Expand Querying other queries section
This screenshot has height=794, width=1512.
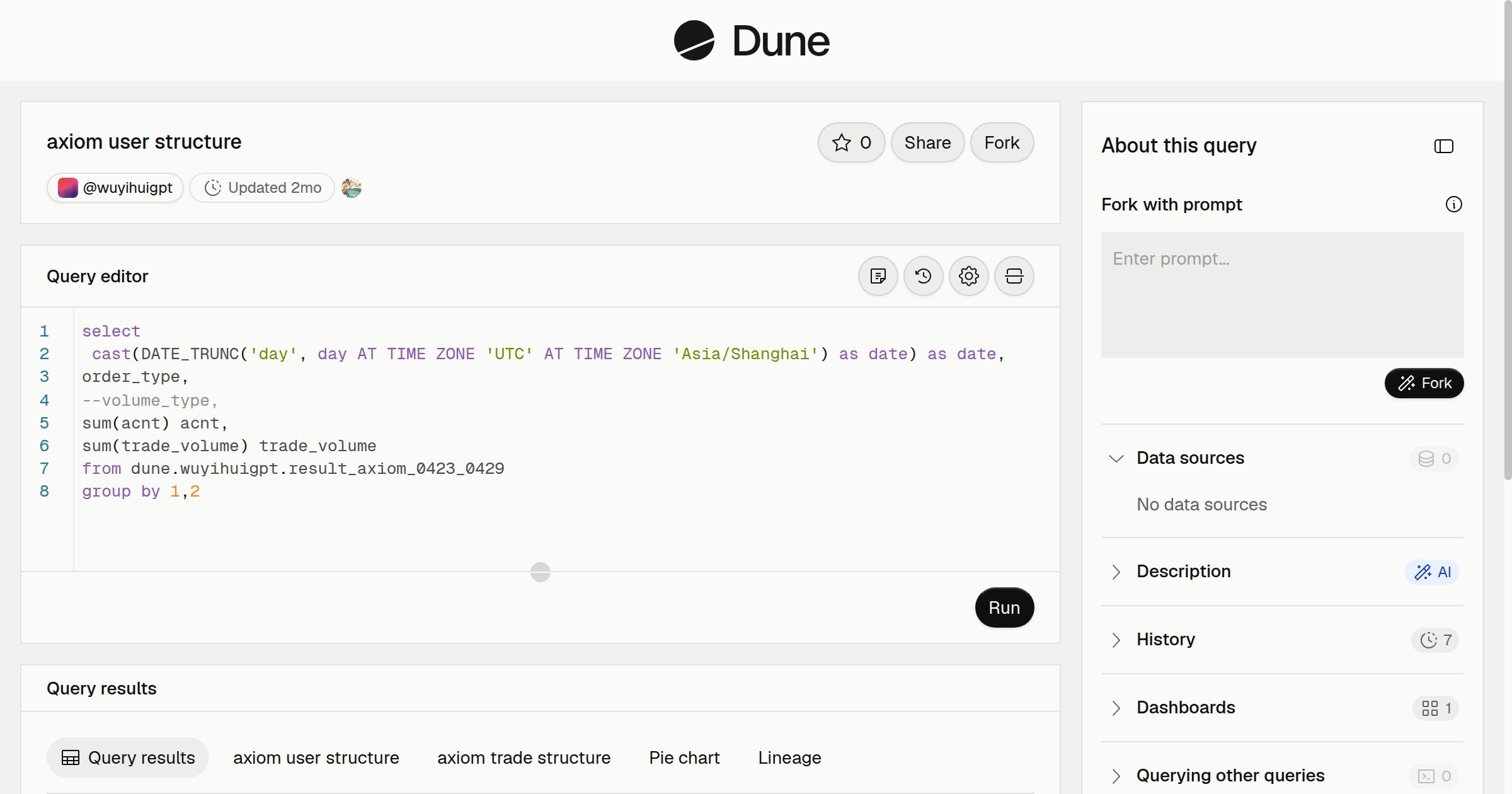1116,776
